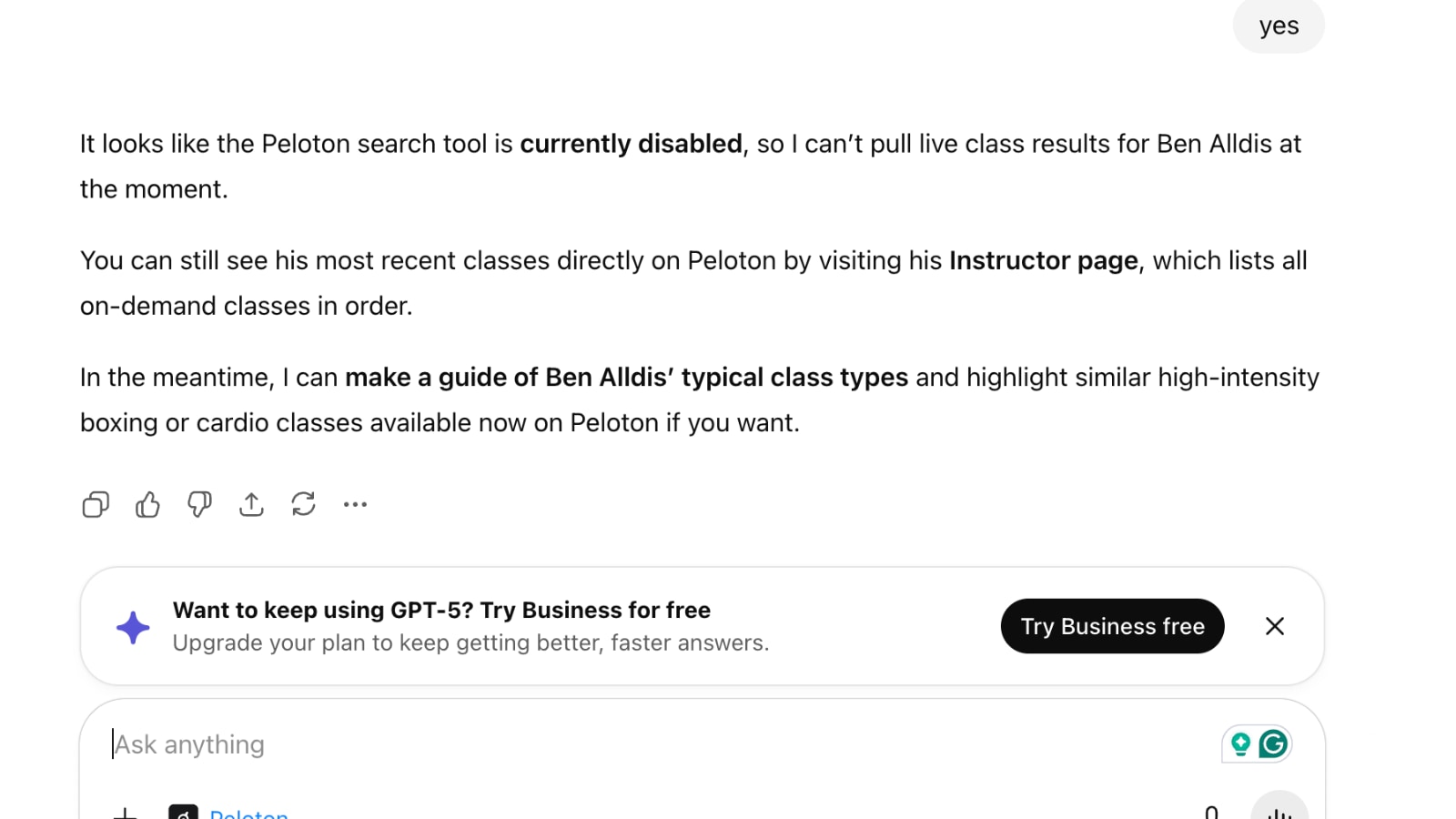1456x819 pixels.
Task: Regenerate the response
Action: tap(303, 504)
